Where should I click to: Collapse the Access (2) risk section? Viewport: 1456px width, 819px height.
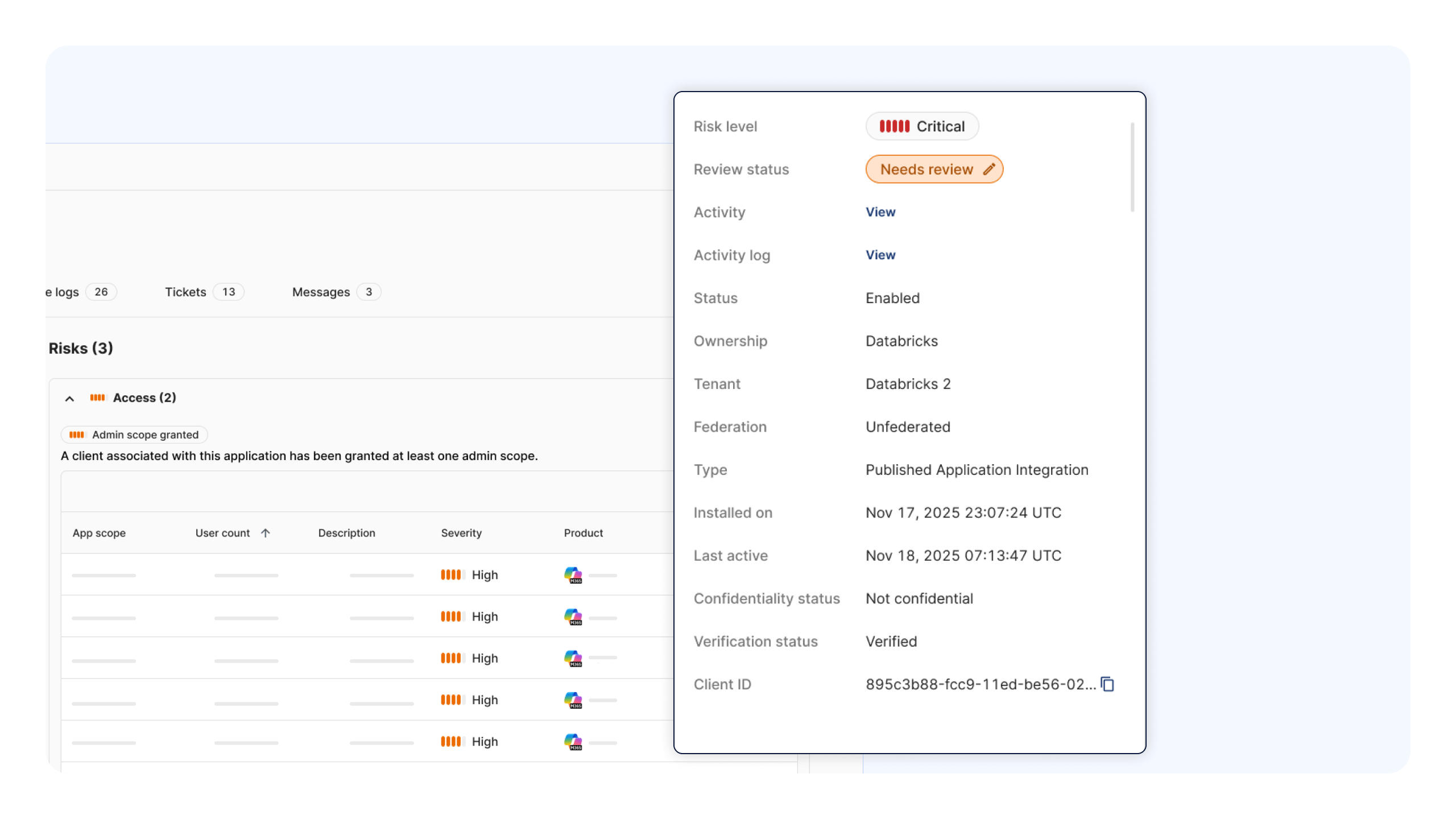(69, 399)
